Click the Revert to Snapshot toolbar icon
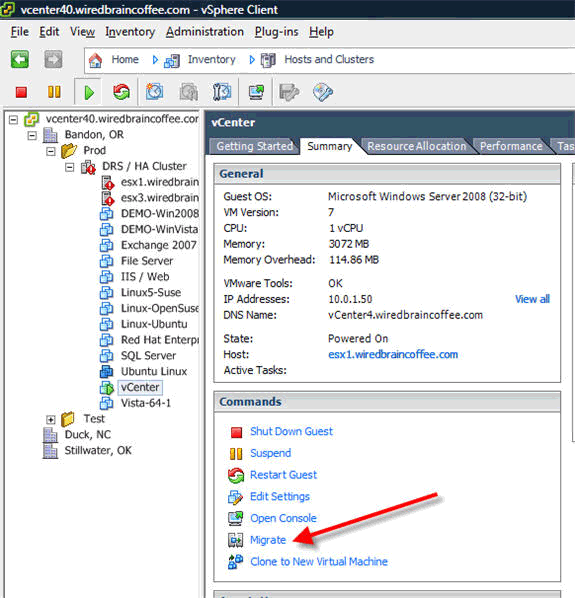Image resolution: width=575 pixels, height=598 pixels. pyautogui.click(x=189, y=92)
